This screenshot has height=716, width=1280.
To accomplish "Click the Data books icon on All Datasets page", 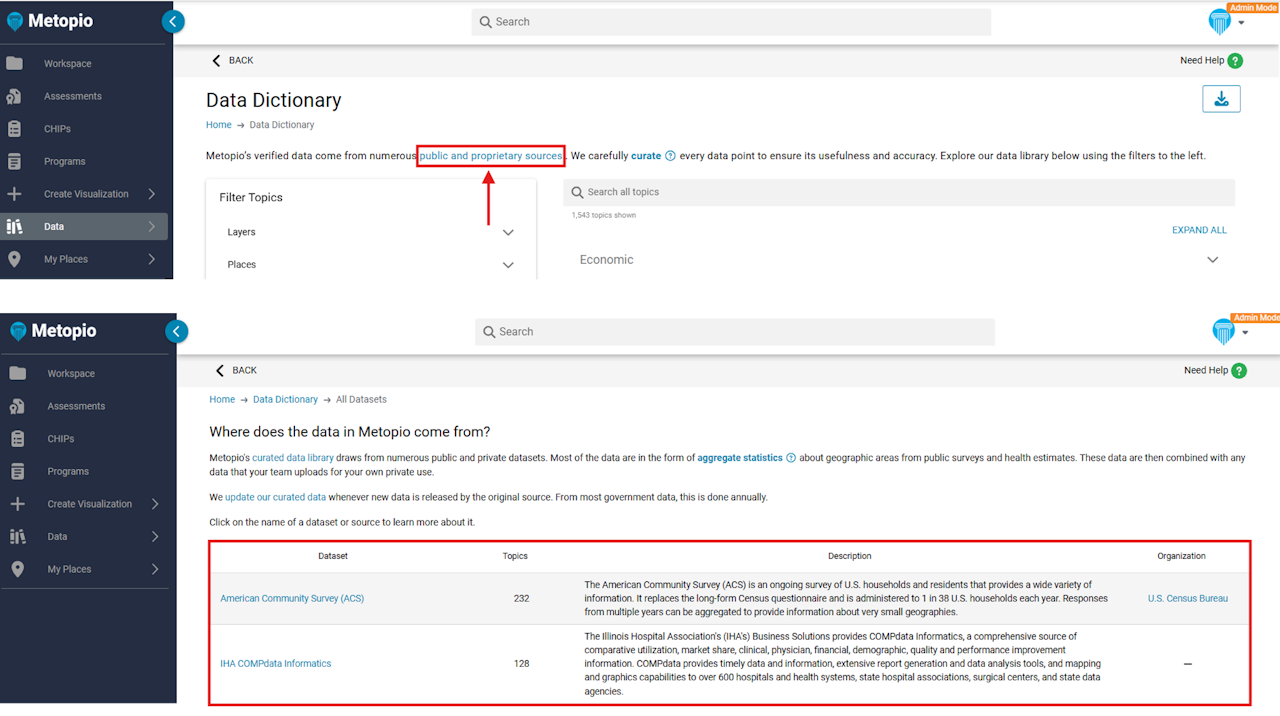I will pyautogui.click(x=18, y=537).
